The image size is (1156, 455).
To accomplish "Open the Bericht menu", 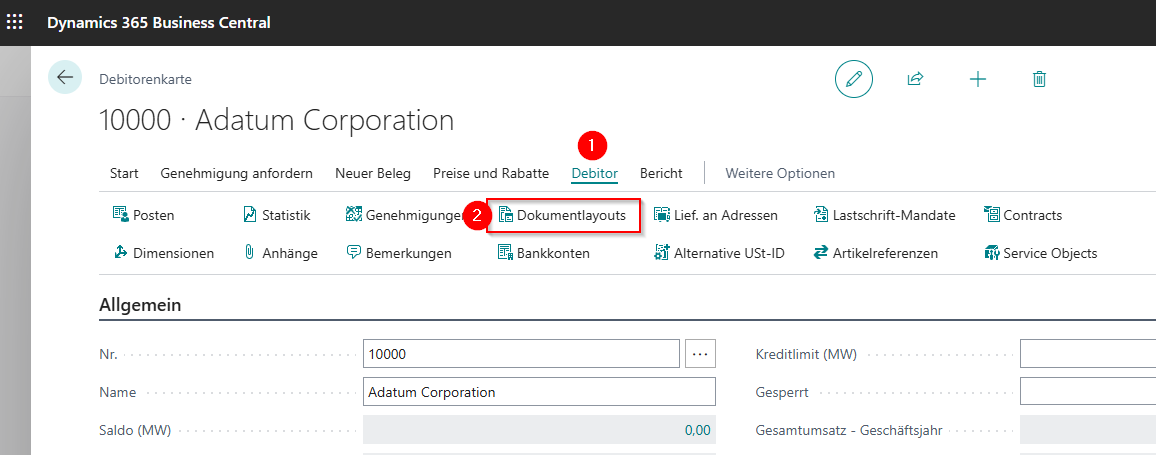I will coord(661,174).
